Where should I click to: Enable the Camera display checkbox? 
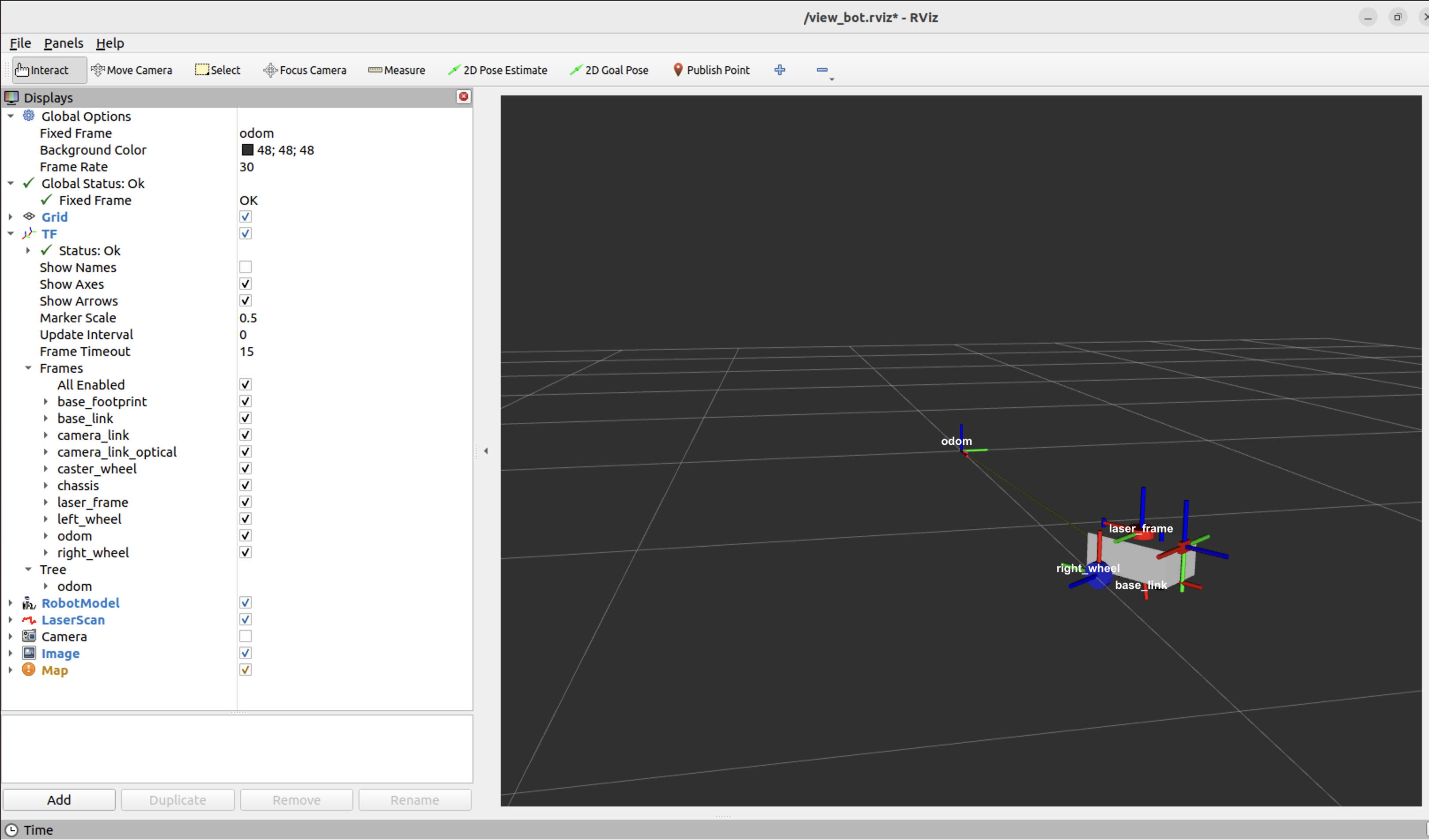click(246, 636)
